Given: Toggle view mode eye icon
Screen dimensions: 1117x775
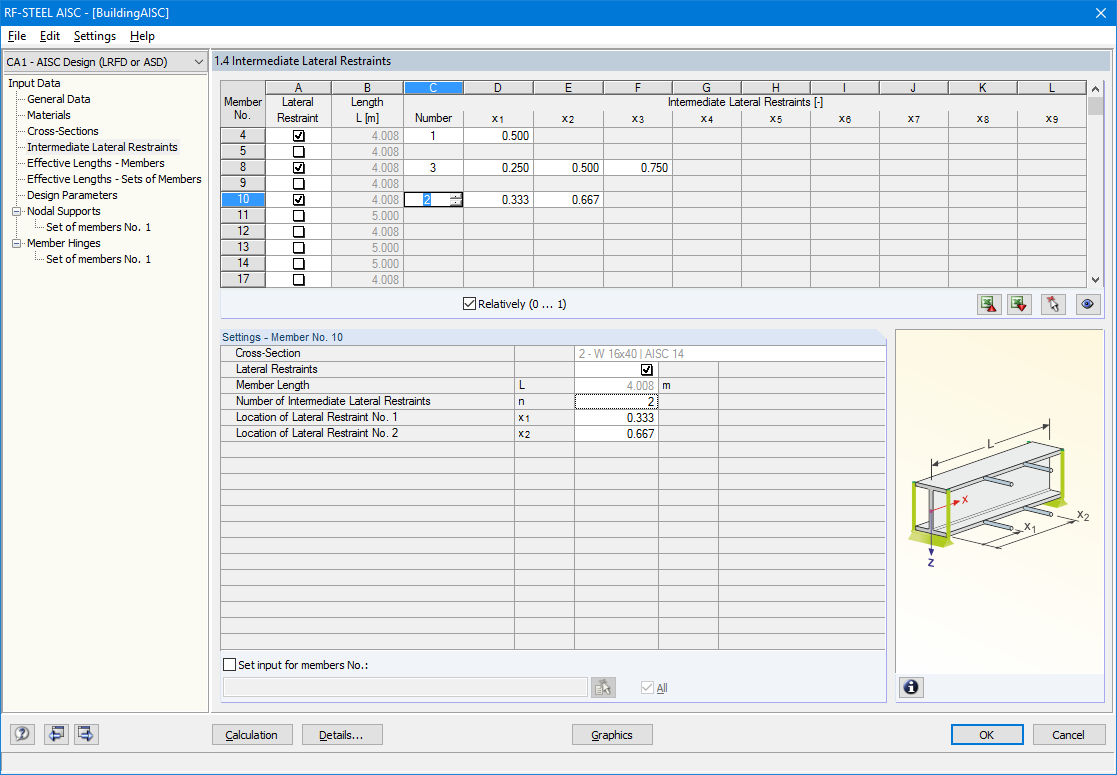Looking at the screenshot, I should pyautogui.click(x=1088, y=304).
